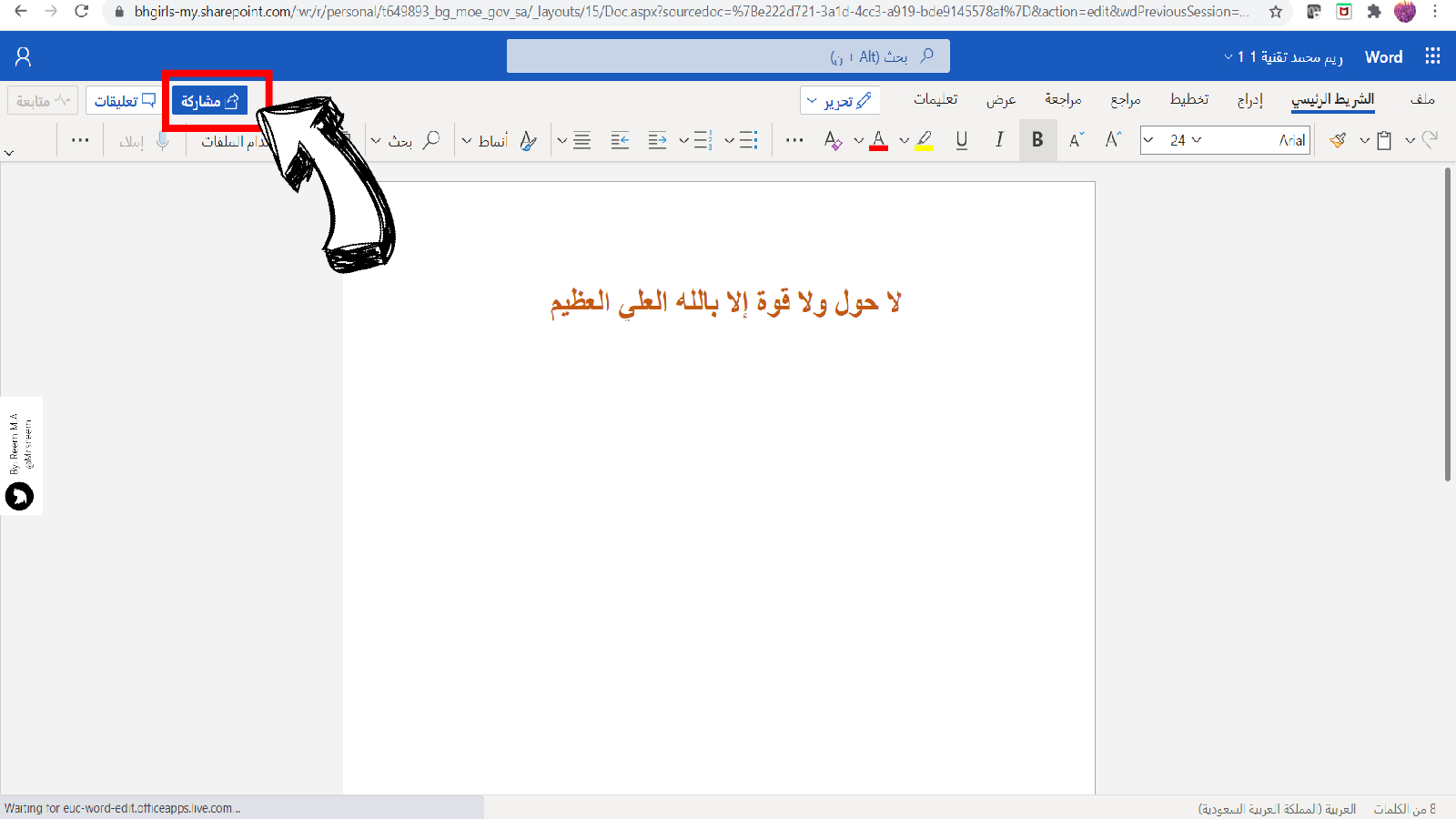
Task: Open the font size 24 dropdown
Action: [1196, 140]
